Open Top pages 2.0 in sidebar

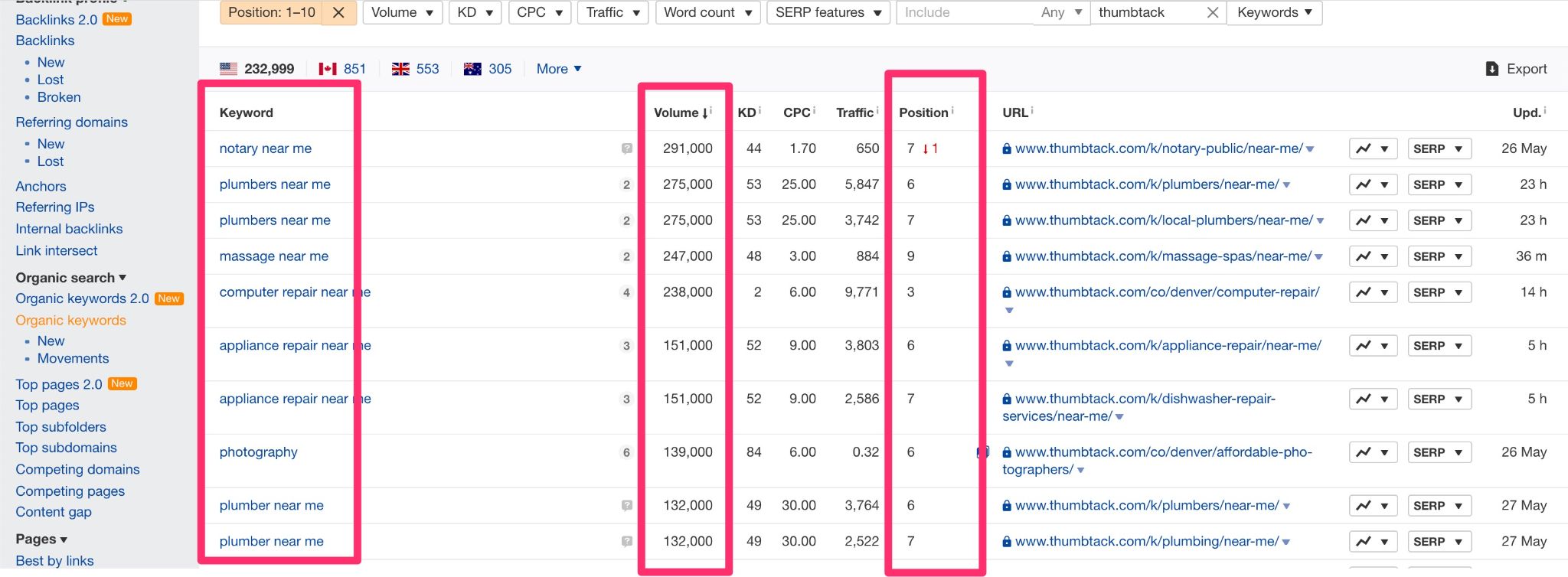[59, 384]
